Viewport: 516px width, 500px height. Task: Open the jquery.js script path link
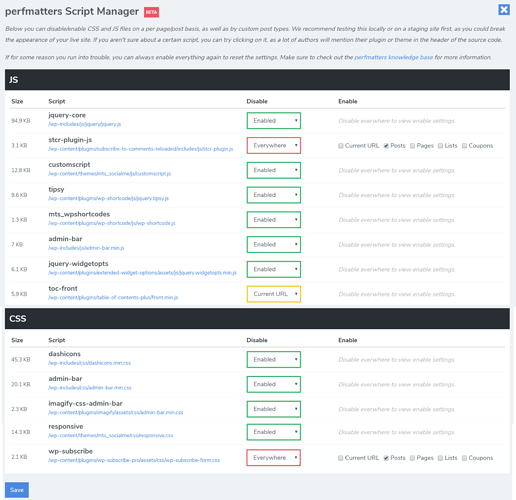point(85,124)
